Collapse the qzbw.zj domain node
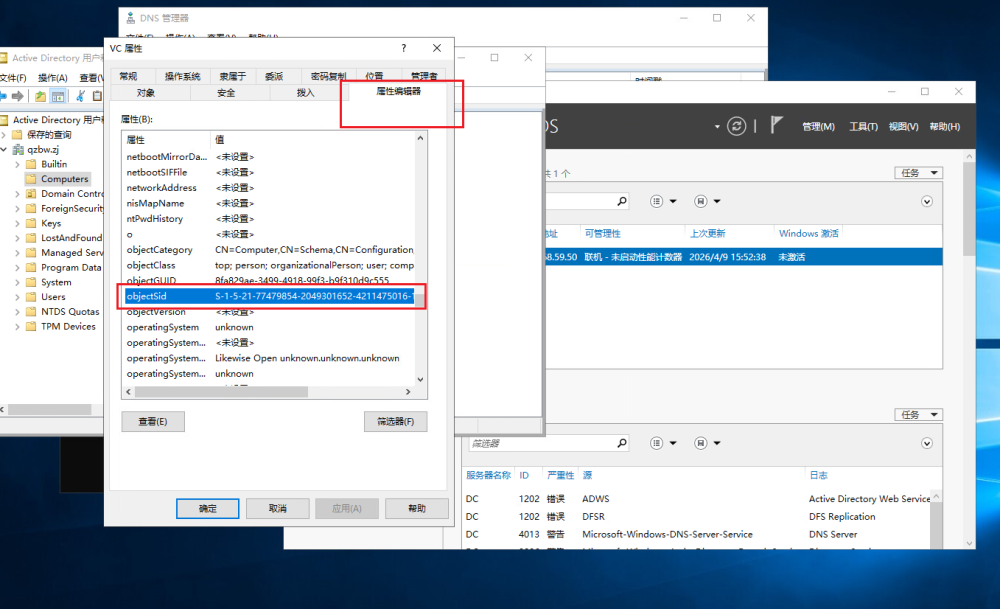Image resolution: width=1000 pixels, height=609 pixels. 5,149
